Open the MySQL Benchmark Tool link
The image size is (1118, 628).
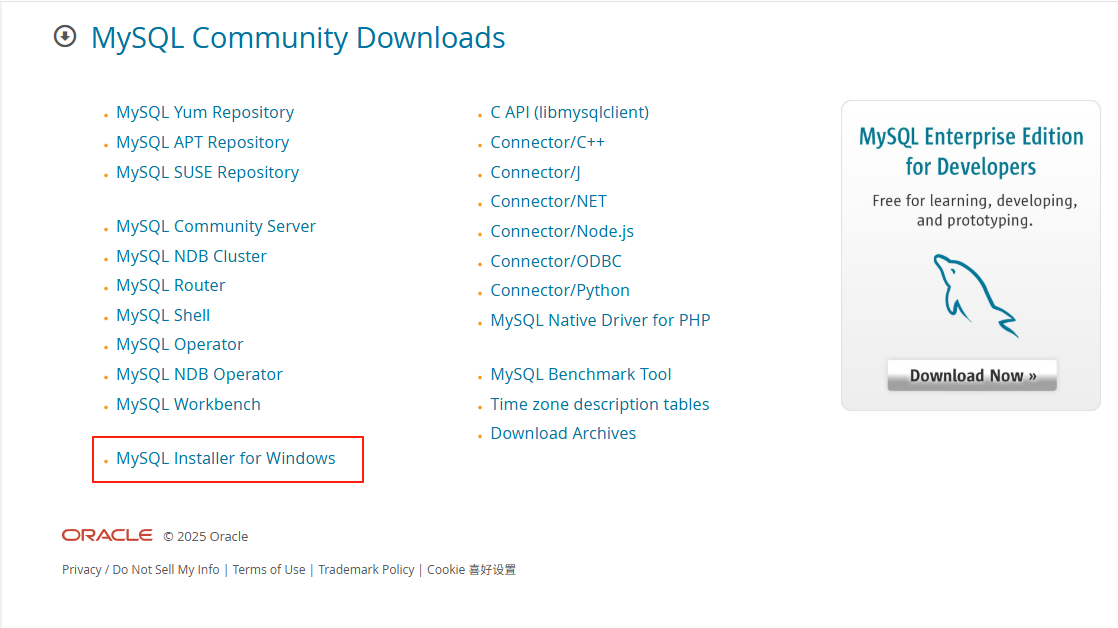point(581,374)
